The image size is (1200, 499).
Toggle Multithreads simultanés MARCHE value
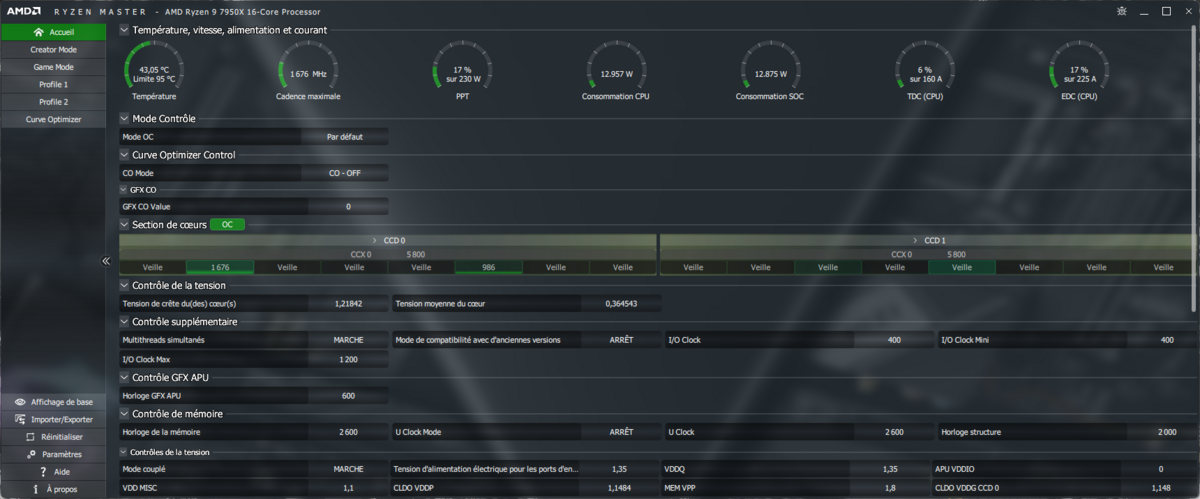[348, 340]
